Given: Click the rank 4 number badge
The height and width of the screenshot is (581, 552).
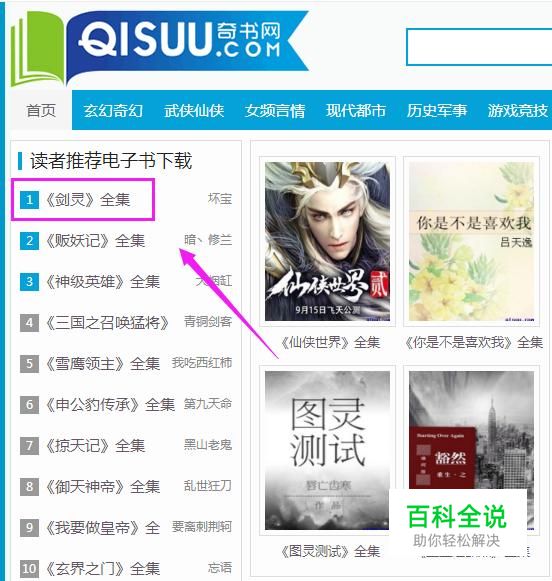Looking at the screenshot, I should coord(29,322).
